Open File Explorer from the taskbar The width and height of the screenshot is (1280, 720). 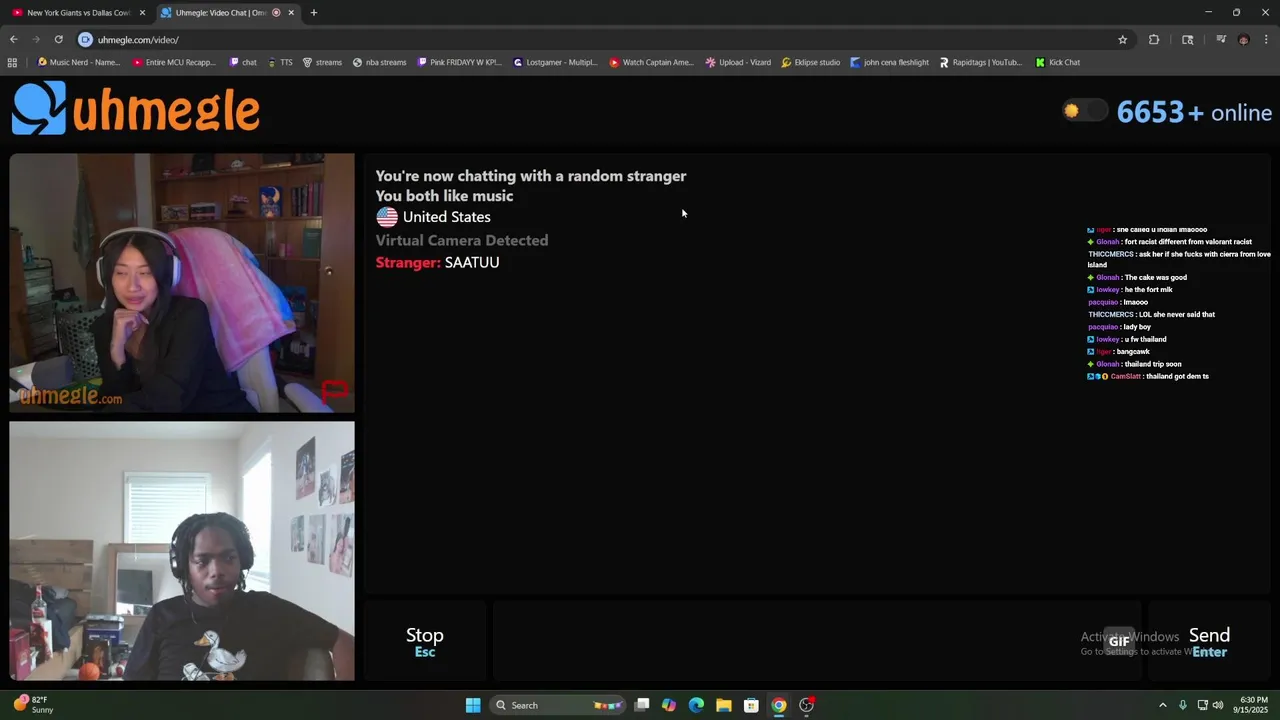tap(724, 705)
